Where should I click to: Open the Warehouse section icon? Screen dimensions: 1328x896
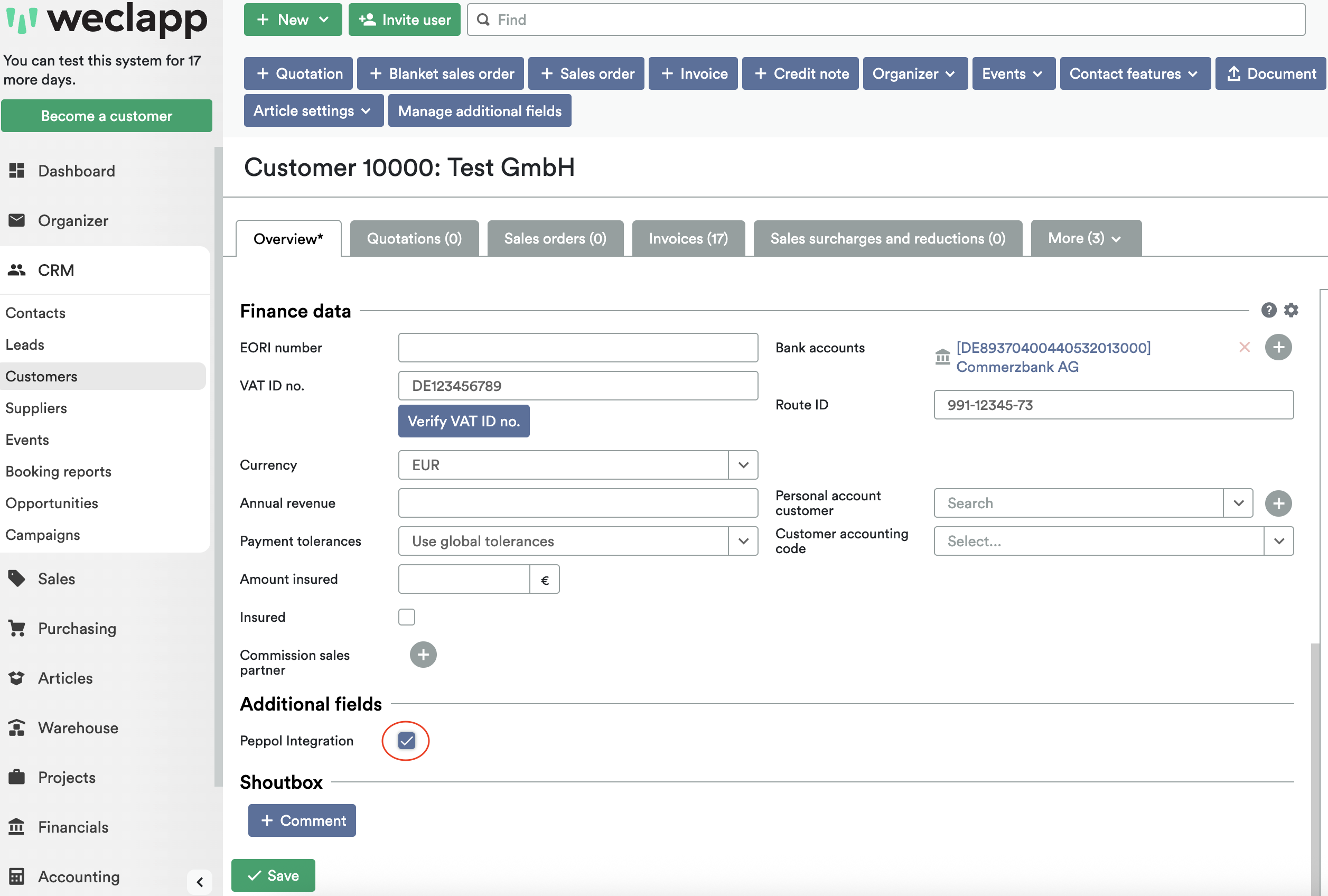[x=16, y=727]
